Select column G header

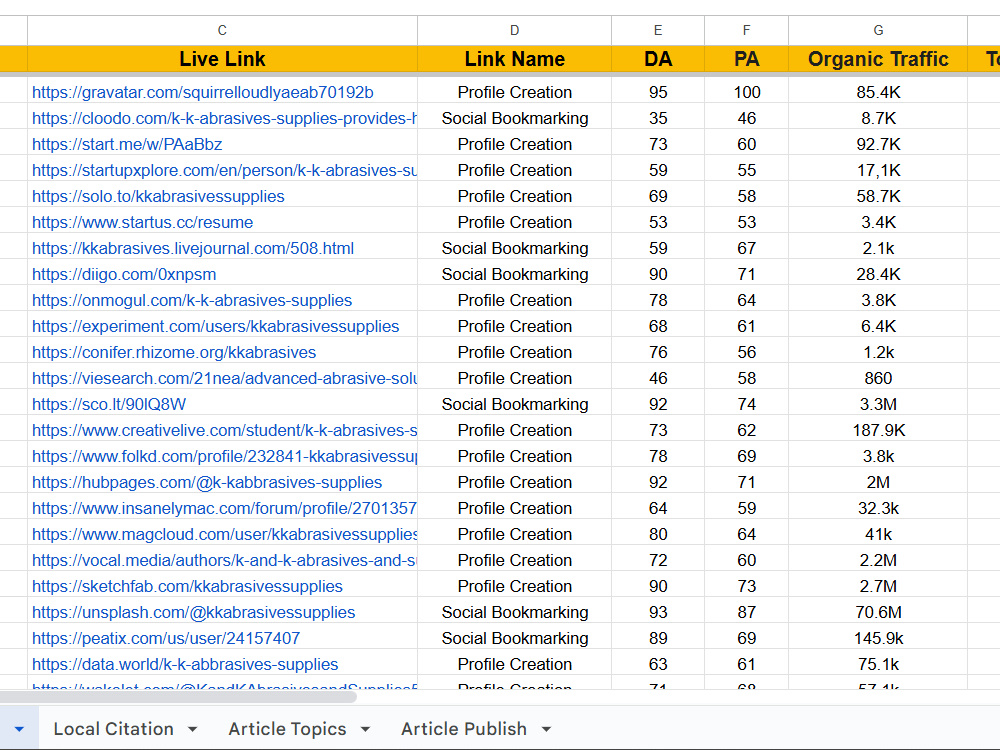(x=878, y=30)
